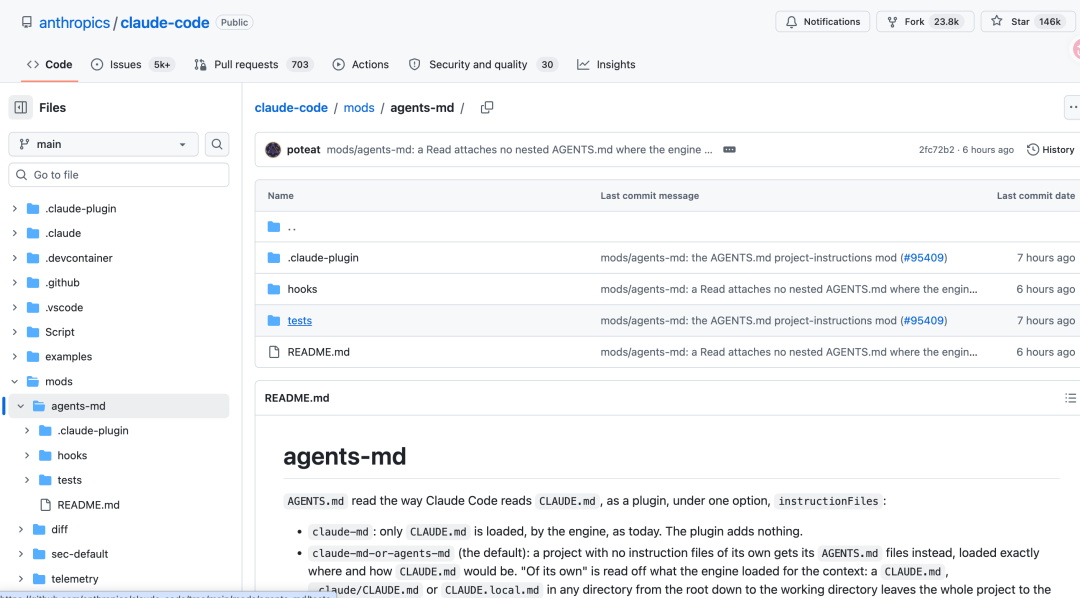Screen dimensions: 1080x598
Task: Expand the .claude folder chevron
Action: [x=14, y=233]
